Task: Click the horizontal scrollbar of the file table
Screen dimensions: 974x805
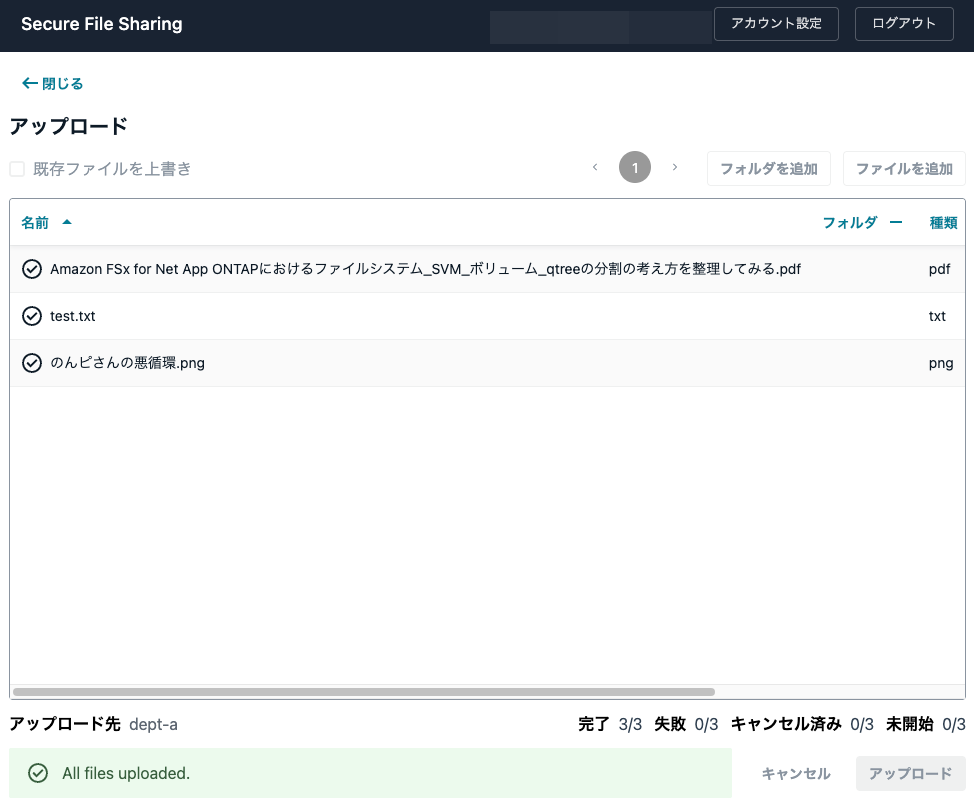Action: coord(364,692)
